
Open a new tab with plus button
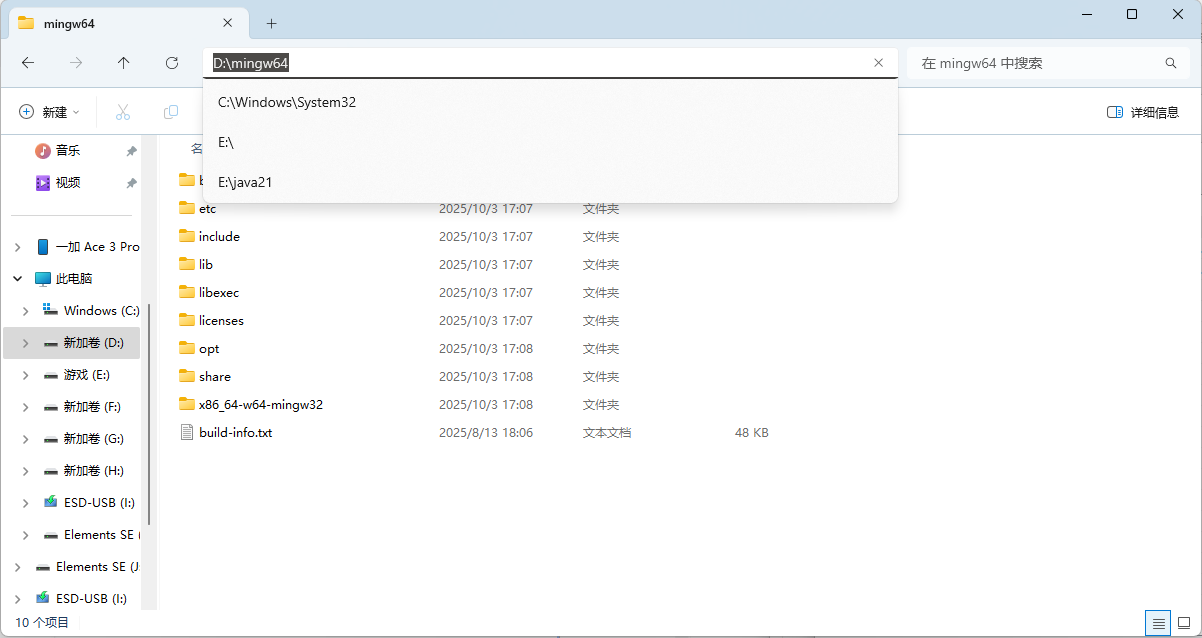click(x=271, y=23)
